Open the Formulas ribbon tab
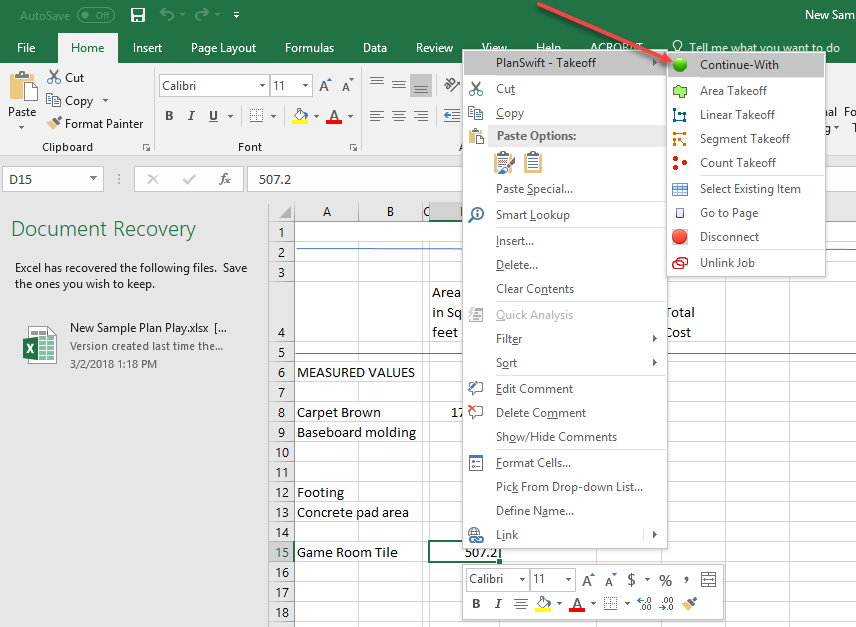Viewport: 856px width, 627px height. [309, 48]
